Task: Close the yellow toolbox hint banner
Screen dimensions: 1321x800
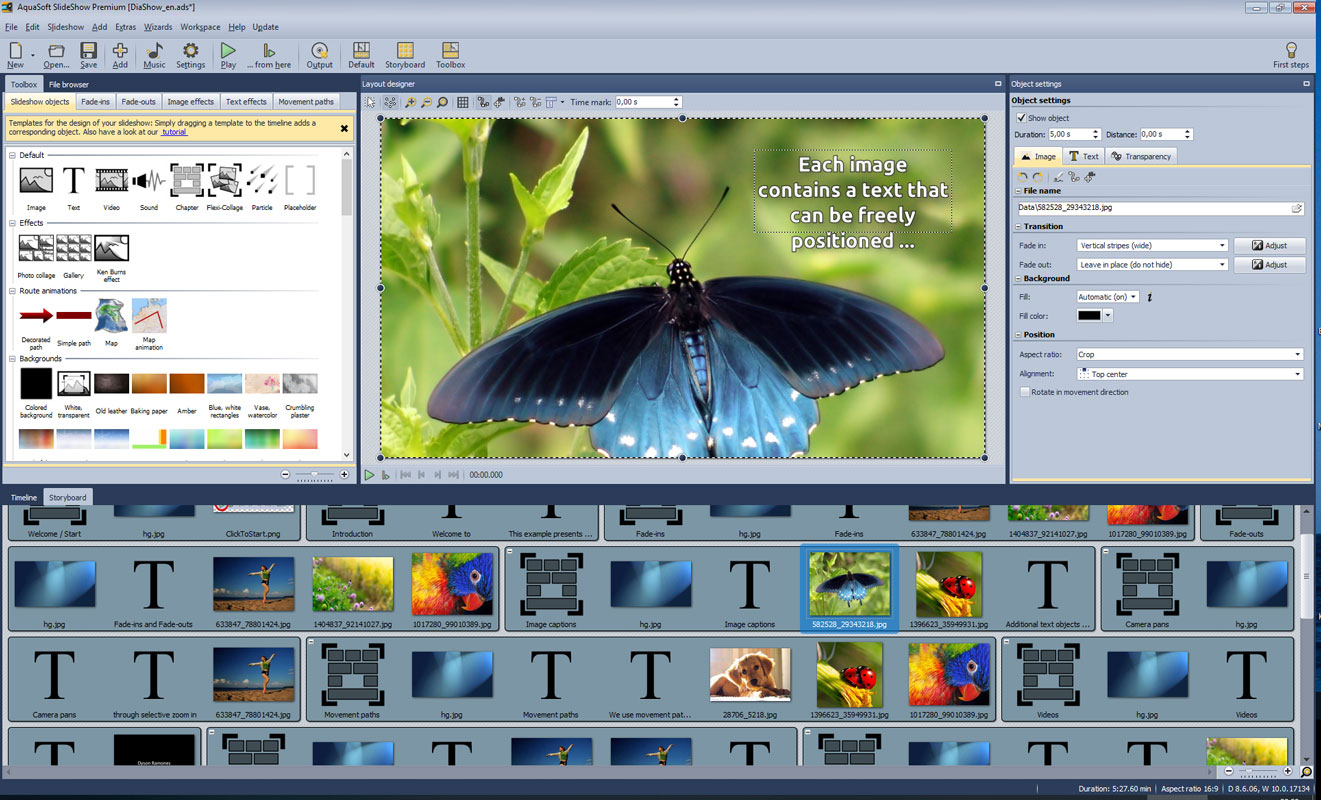Action: (344, 128)
